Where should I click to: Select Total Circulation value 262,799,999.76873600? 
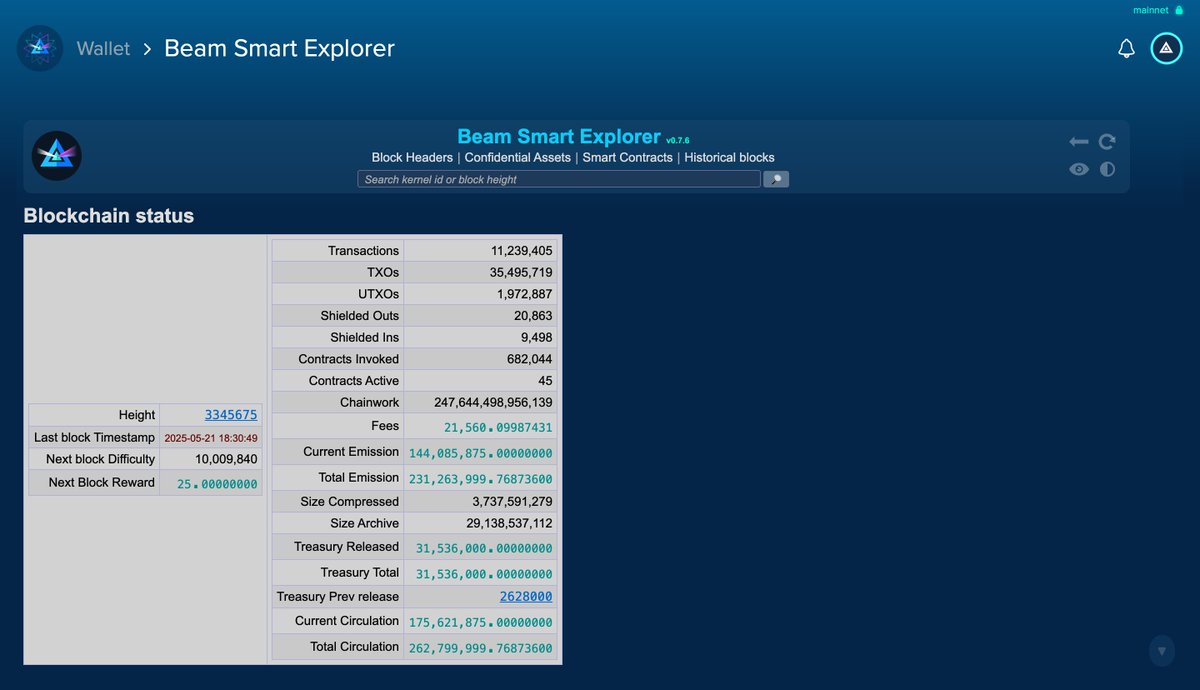pyautogui.click(x=481, y=648)
